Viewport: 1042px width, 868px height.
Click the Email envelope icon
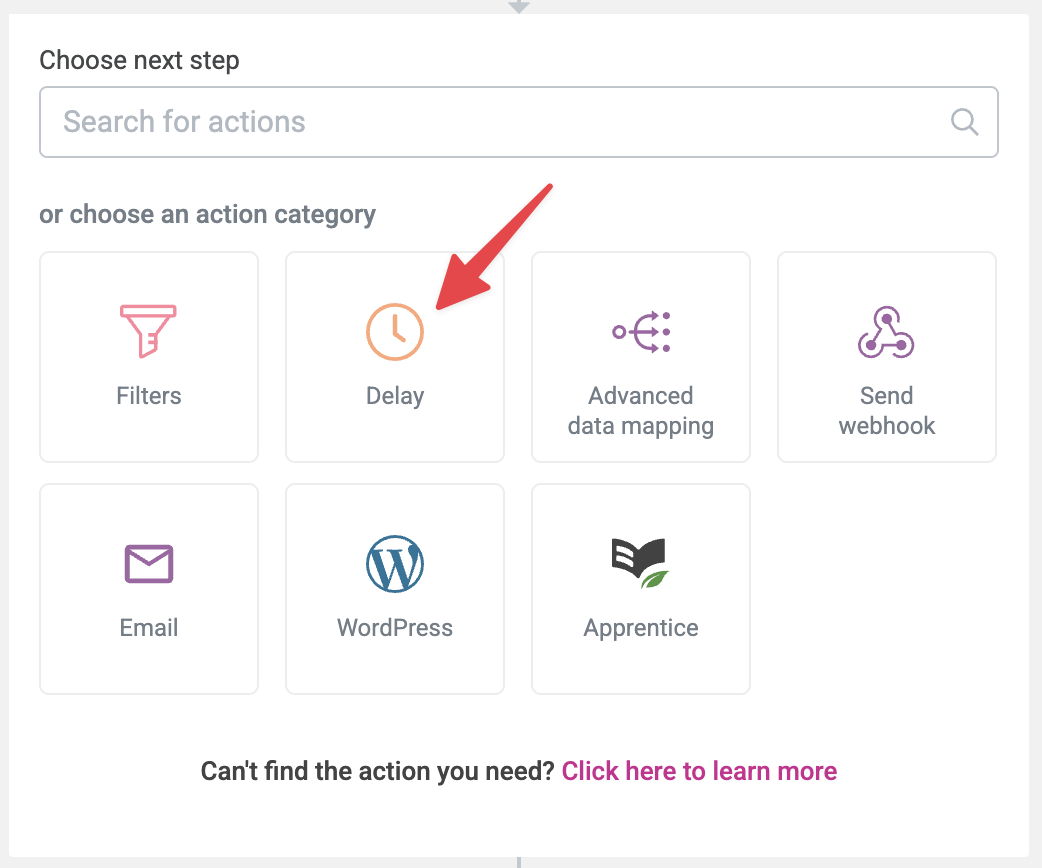pos(149,563)
